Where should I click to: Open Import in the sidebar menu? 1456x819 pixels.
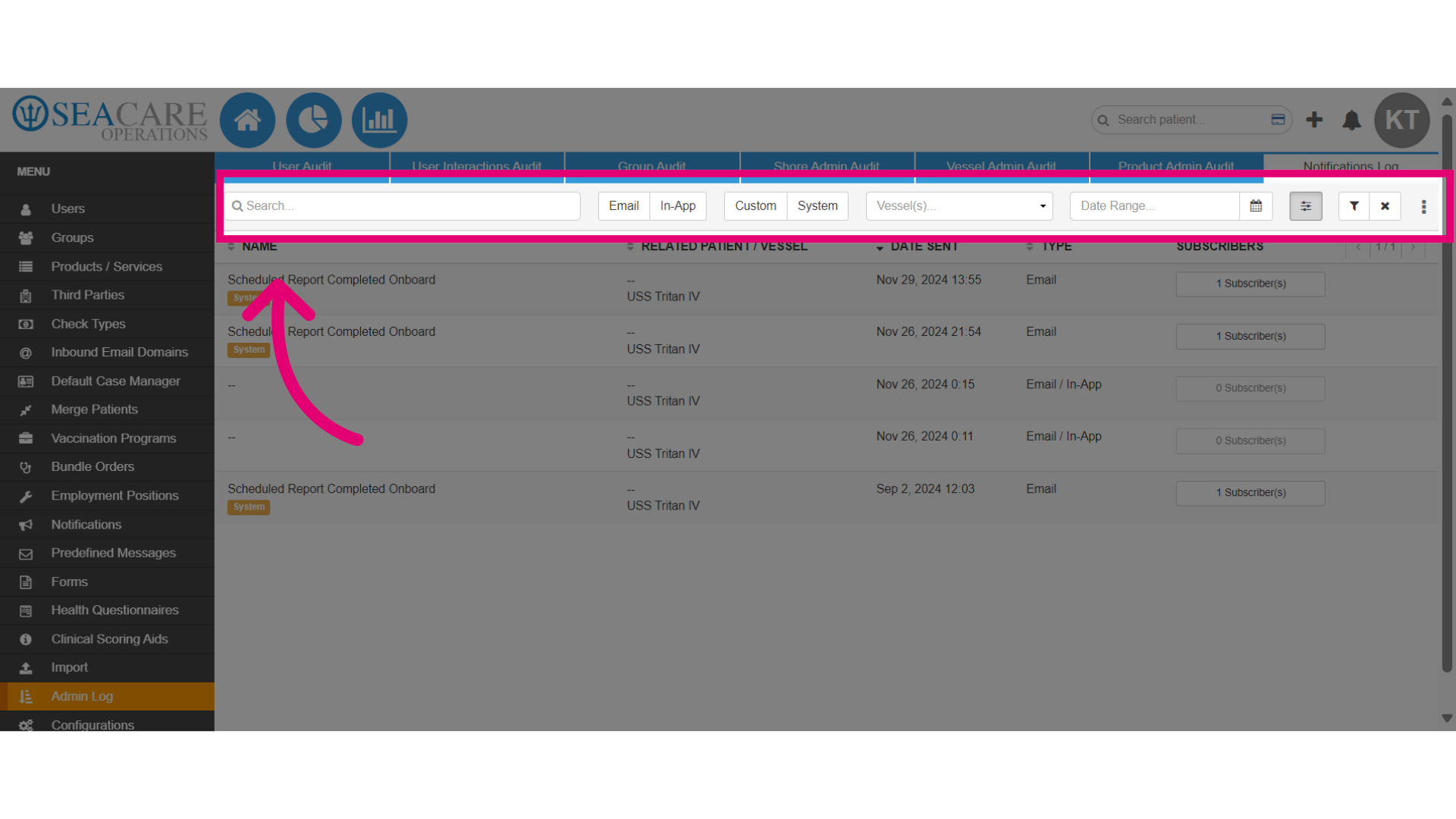107,667
